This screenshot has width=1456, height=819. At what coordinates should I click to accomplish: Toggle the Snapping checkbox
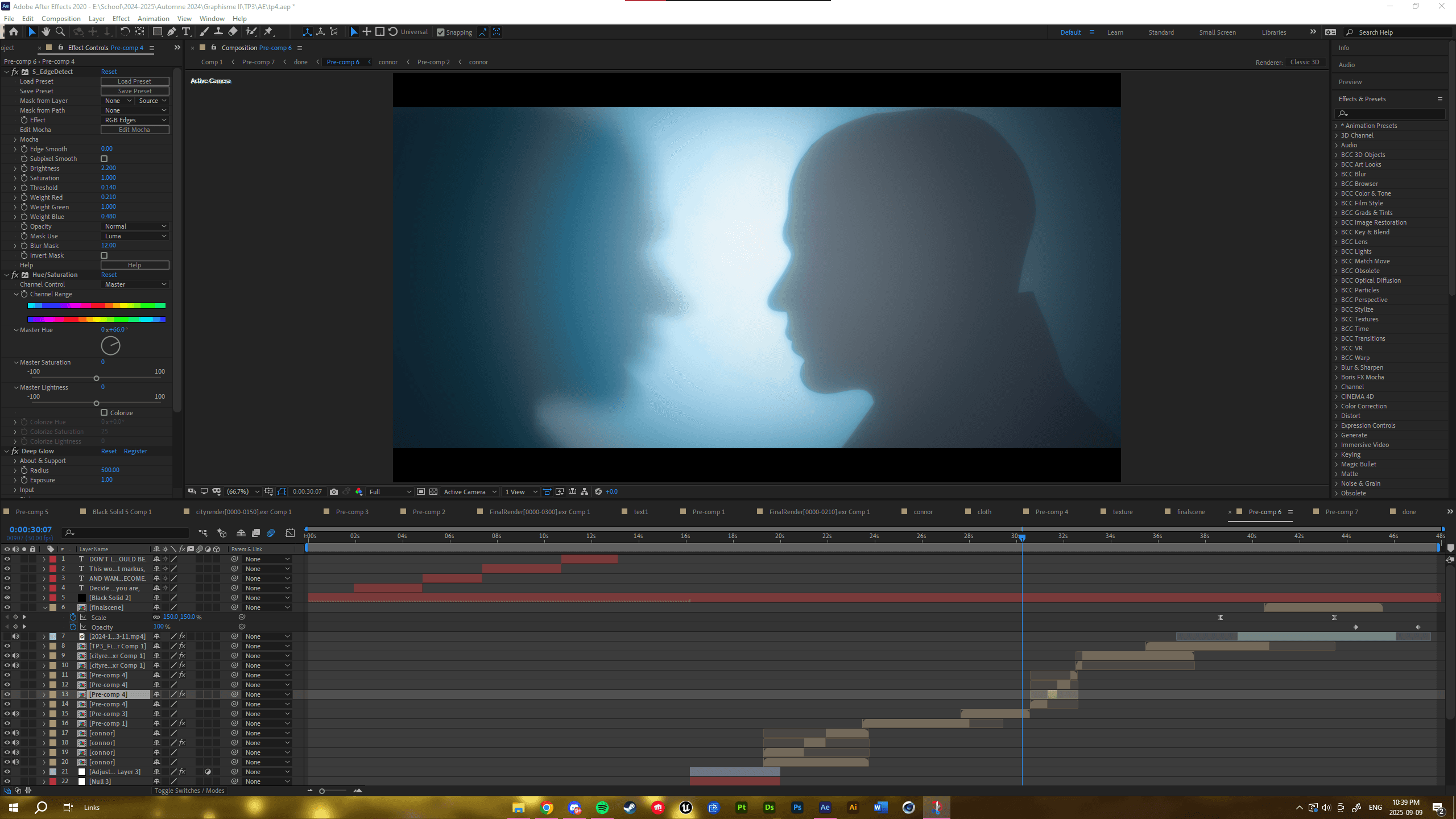coord(441,32)
